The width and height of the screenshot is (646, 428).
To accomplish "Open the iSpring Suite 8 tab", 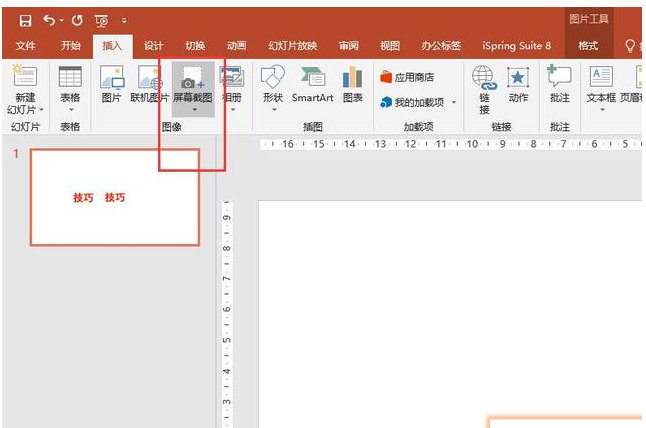I will pos(517,46).
